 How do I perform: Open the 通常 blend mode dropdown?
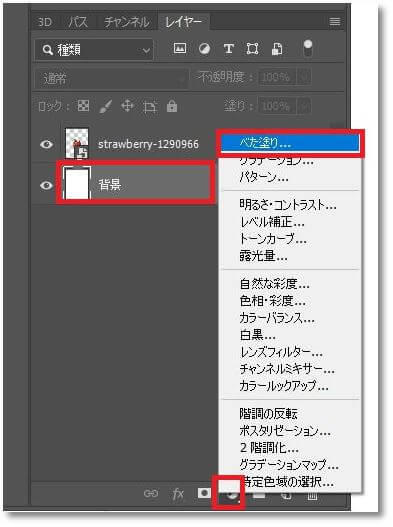111,79
